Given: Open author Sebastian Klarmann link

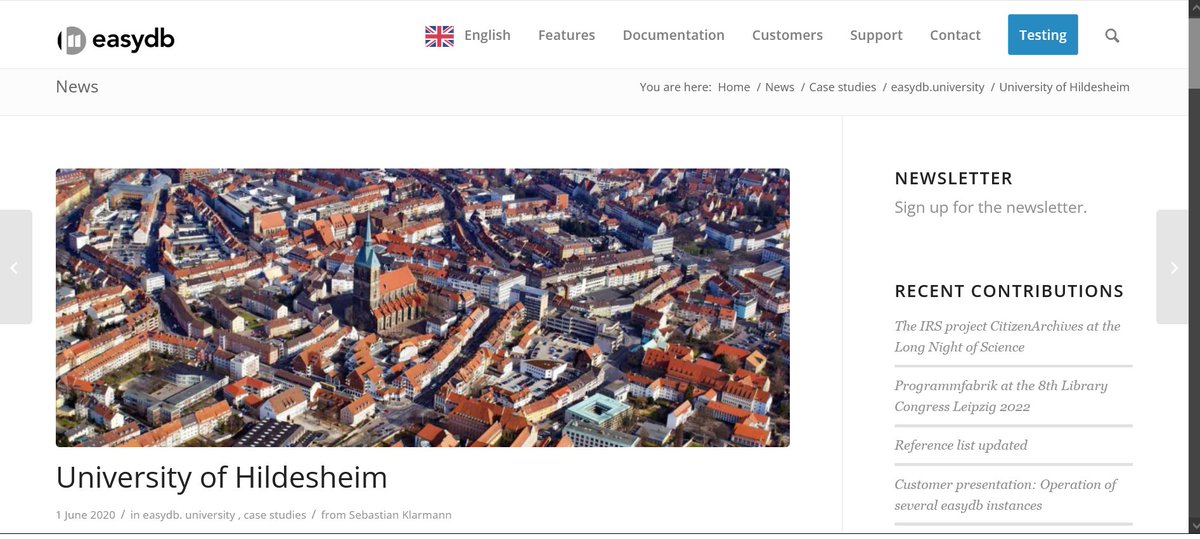Looking at the screenshot, I should pos(399,515).
